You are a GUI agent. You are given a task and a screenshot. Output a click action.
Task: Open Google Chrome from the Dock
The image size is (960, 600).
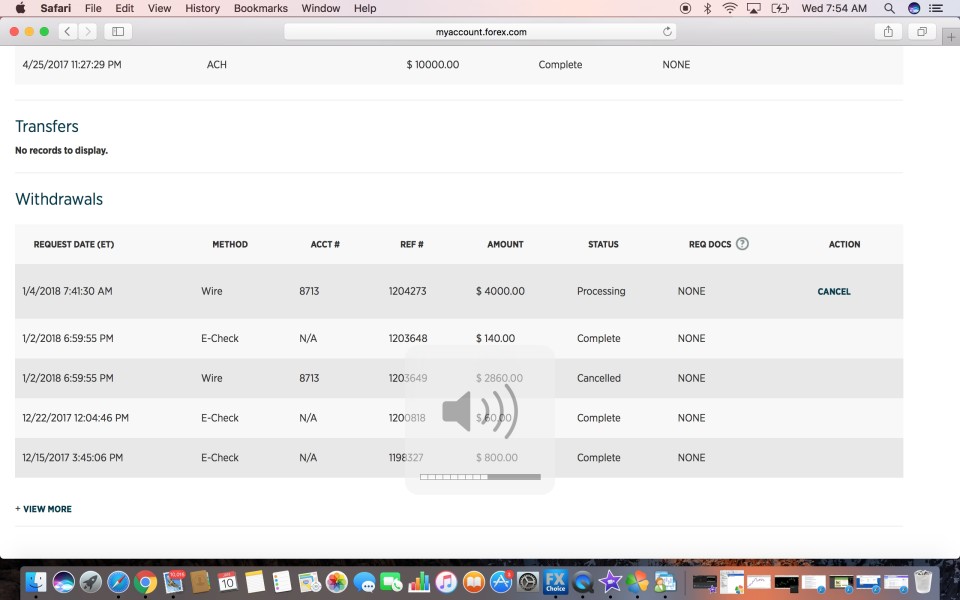[x=146, y=582]
